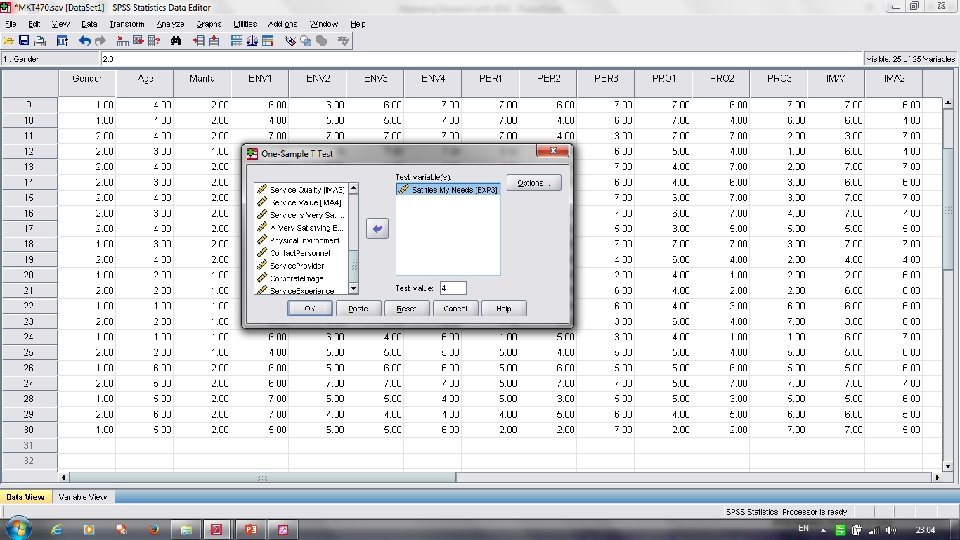The image size is (960, 540).
Task: Click the Insert Variable toolbar icon
Action: click(x=214, y=41)
